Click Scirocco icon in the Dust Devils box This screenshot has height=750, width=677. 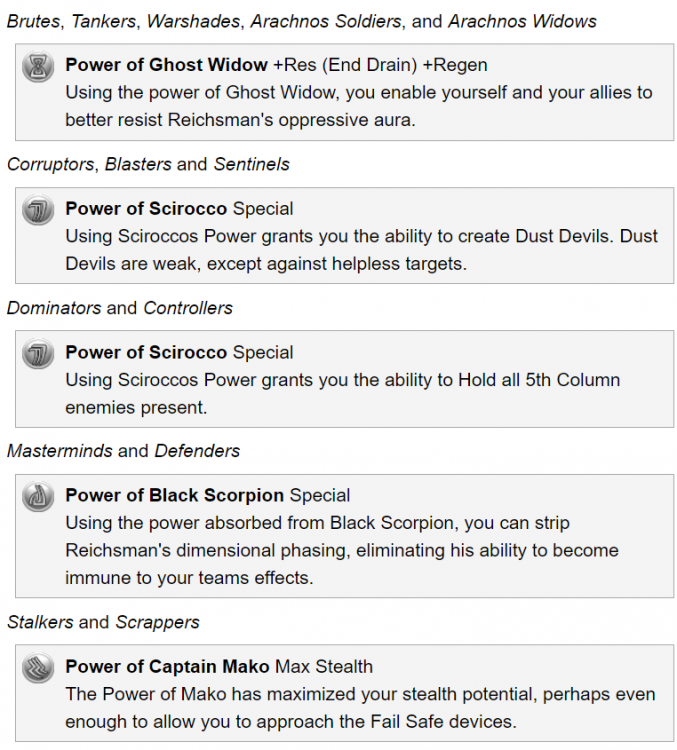pos(38,211)
